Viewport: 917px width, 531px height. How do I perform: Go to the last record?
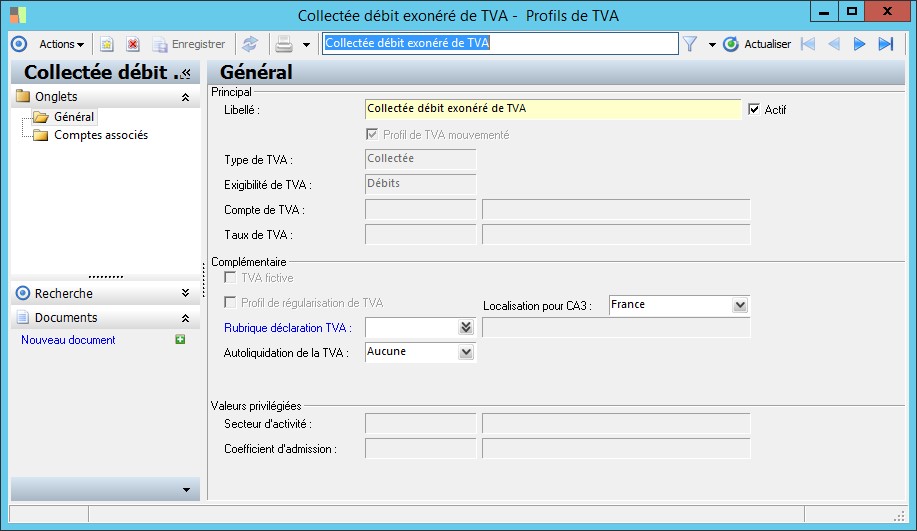(x=886, y=44)
